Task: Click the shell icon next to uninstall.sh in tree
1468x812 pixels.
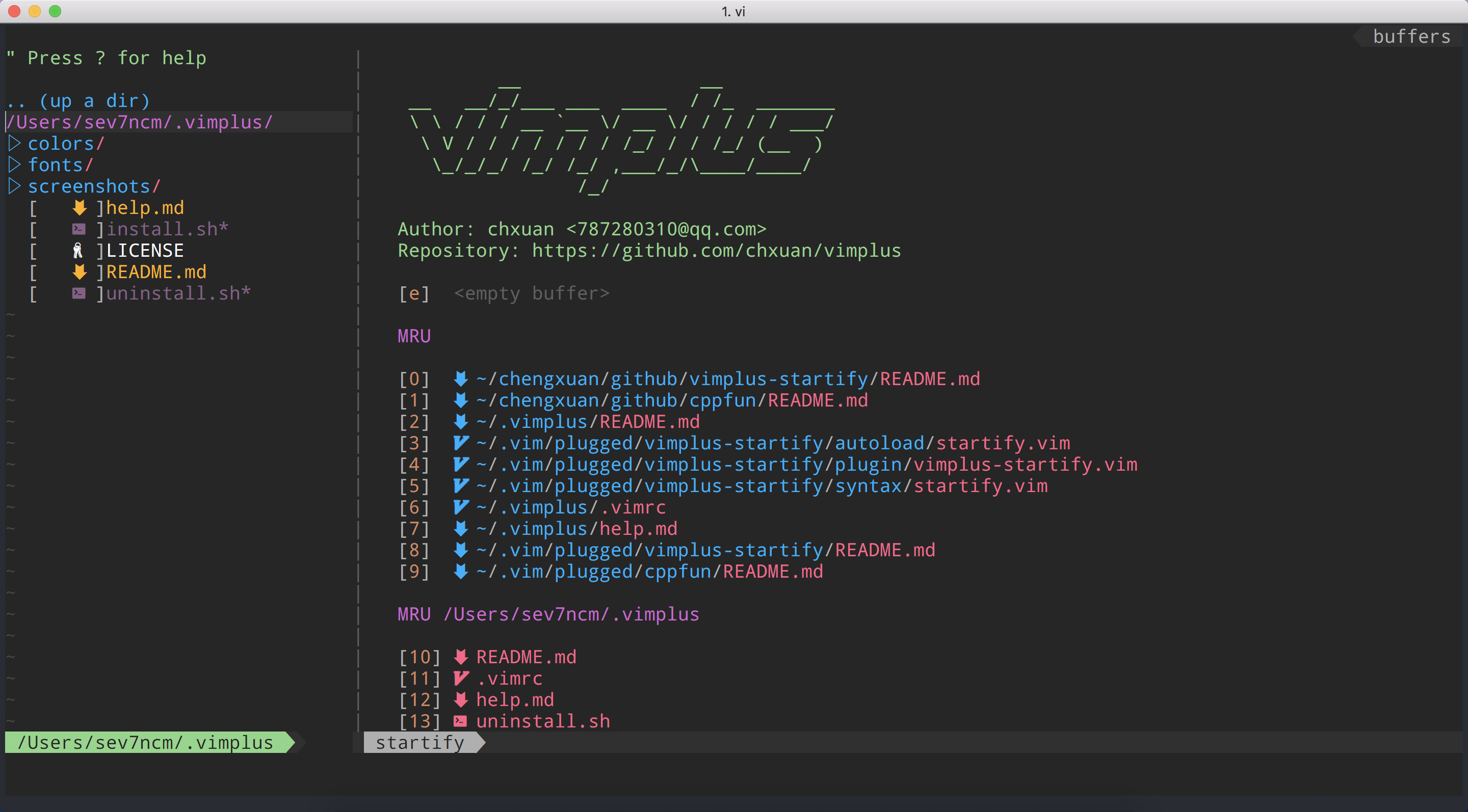Action: tap(78, 293)
